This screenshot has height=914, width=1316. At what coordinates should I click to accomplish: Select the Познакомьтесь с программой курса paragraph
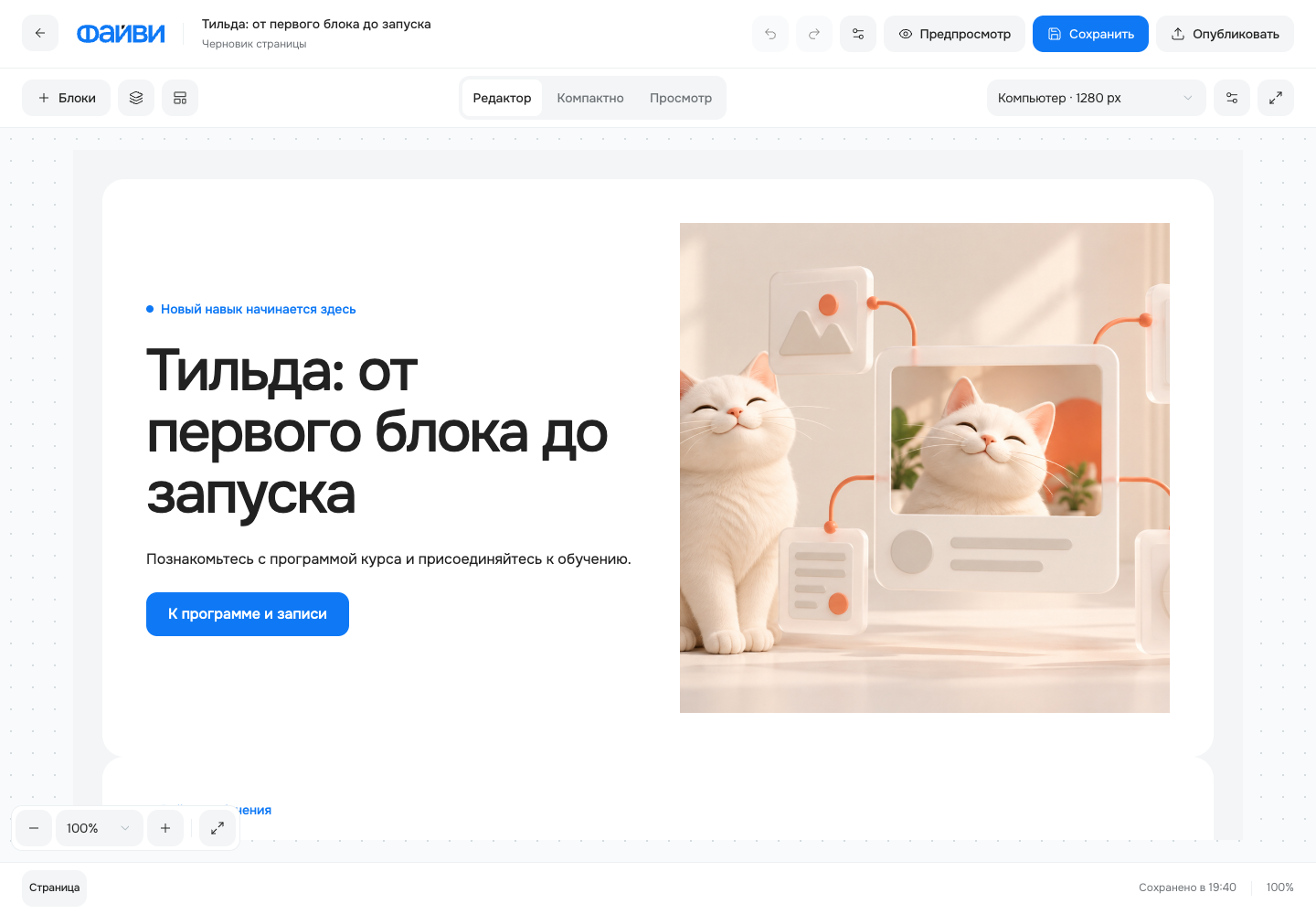388,558
